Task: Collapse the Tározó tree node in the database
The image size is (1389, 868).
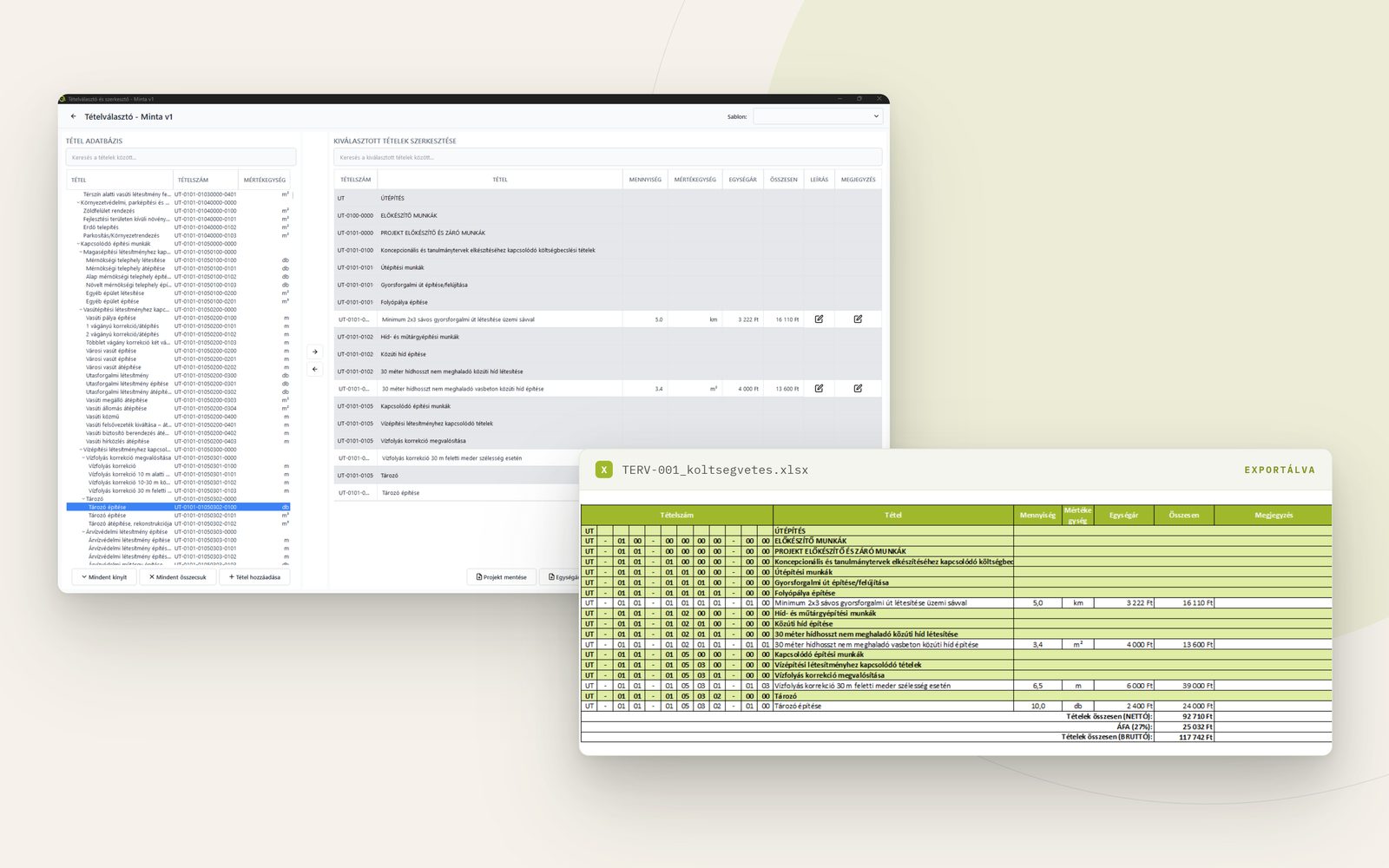Action: point(83,499)
